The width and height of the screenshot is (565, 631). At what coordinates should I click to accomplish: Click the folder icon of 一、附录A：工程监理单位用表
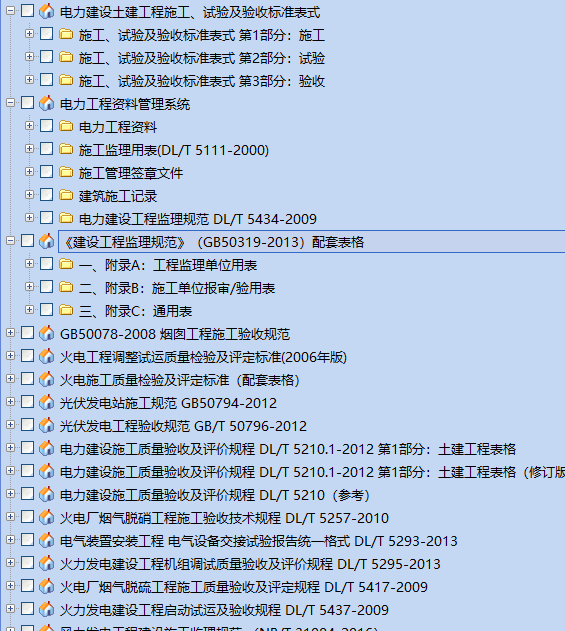66,264
